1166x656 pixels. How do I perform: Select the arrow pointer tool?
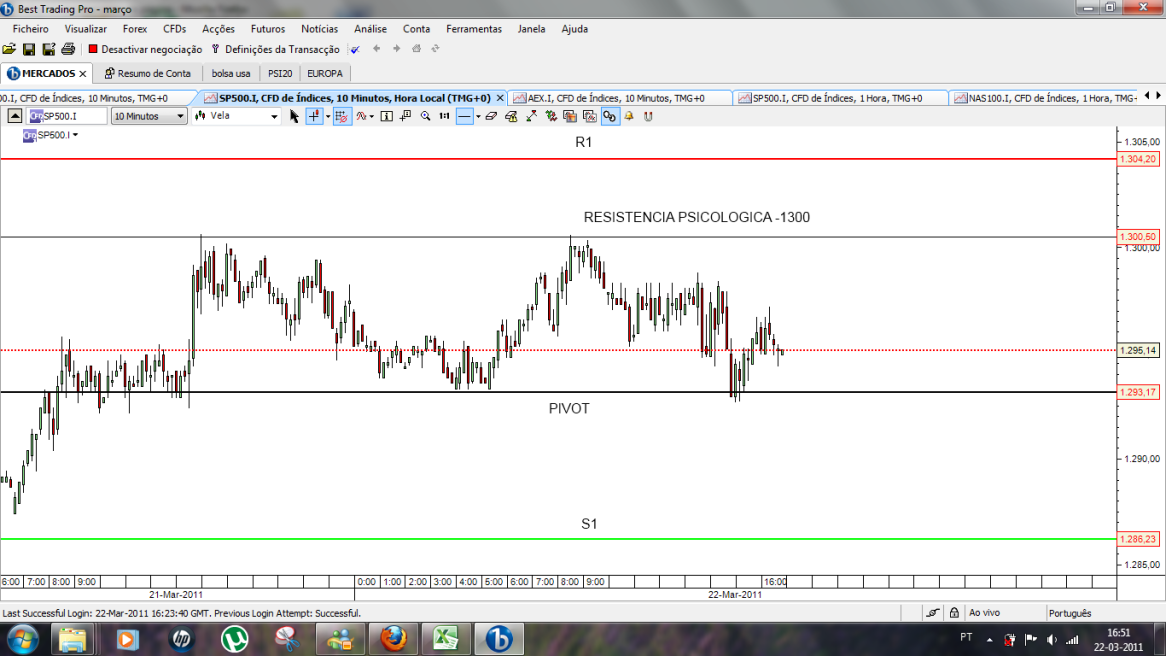[x=294, y=116]
